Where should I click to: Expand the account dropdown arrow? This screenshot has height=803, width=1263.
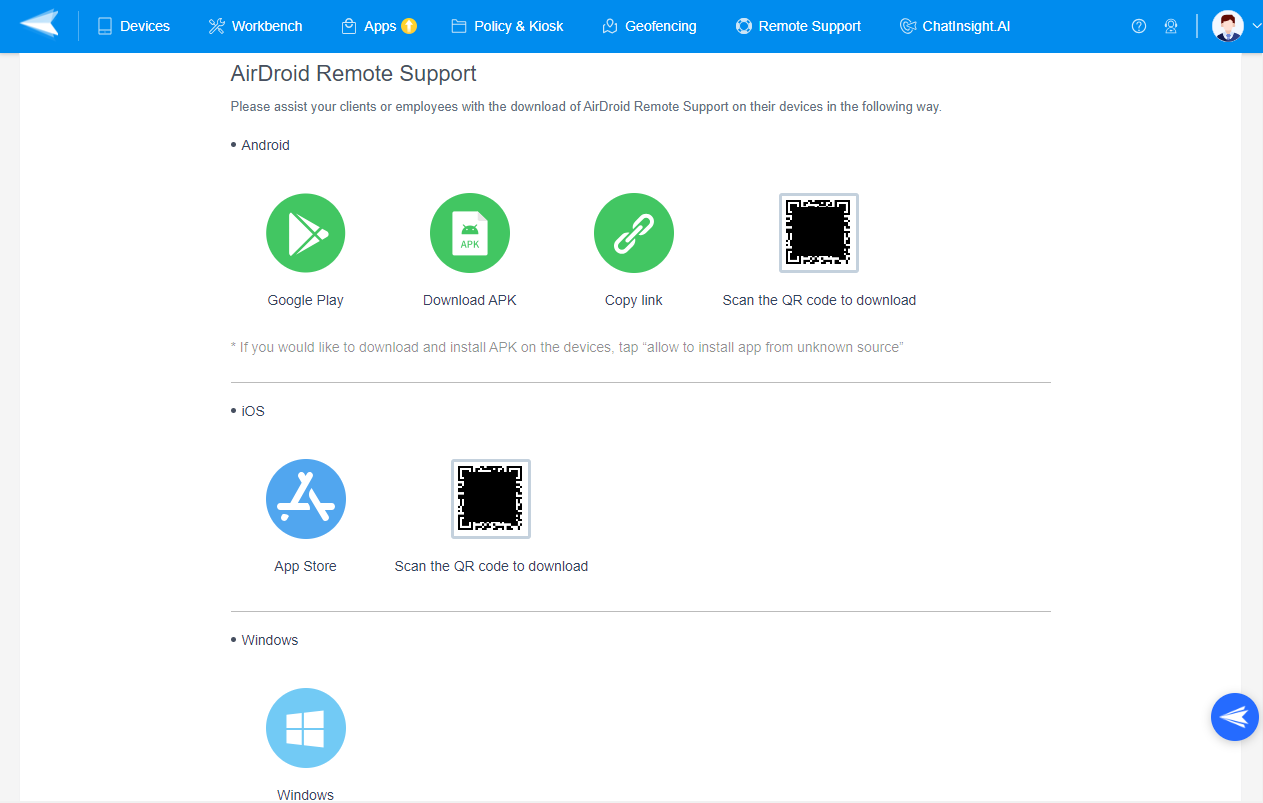point(1256,26)
